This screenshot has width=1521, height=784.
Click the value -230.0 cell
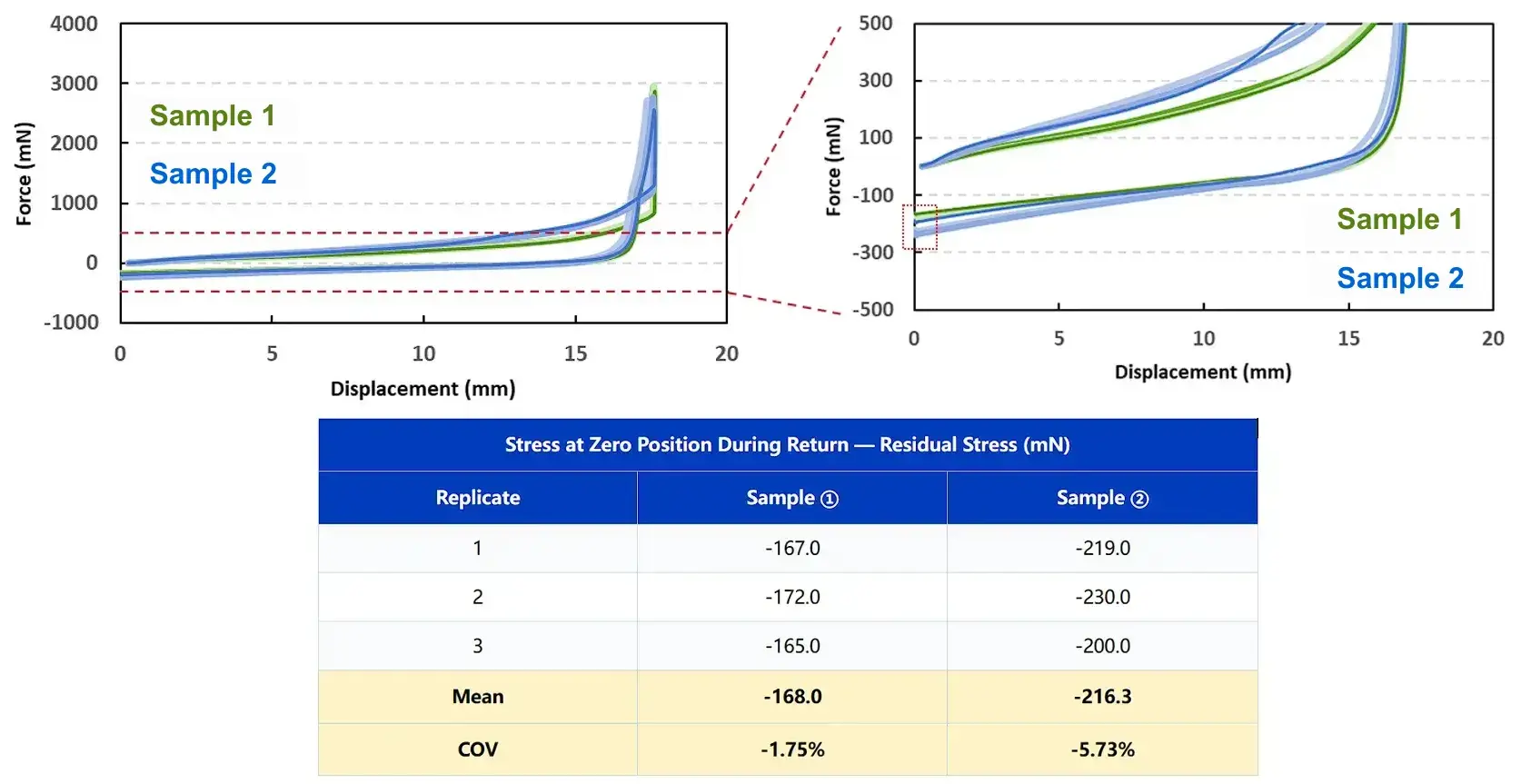click(1102, 598)
